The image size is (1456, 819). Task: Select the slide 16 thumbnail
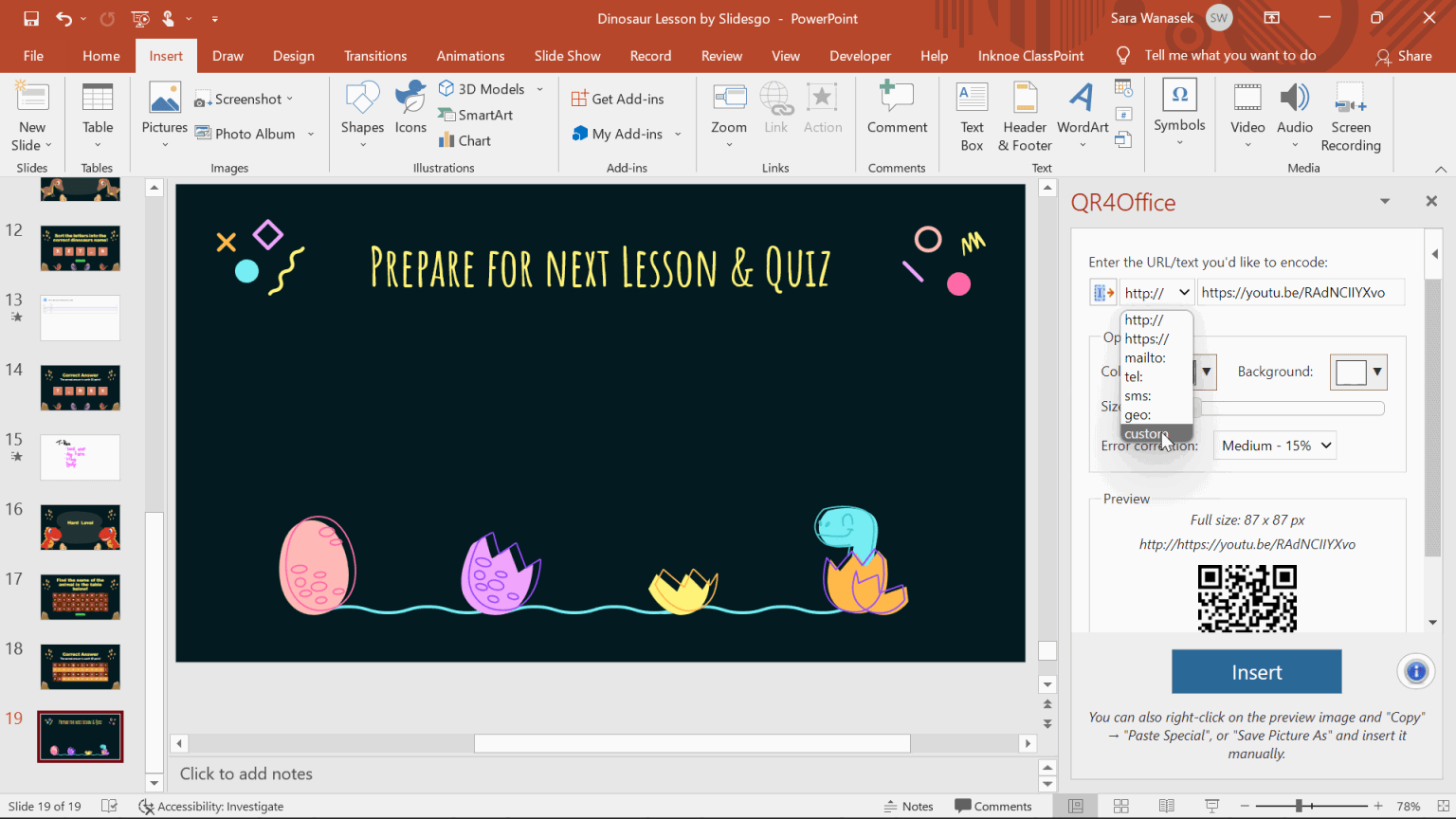tap(81, 527)
